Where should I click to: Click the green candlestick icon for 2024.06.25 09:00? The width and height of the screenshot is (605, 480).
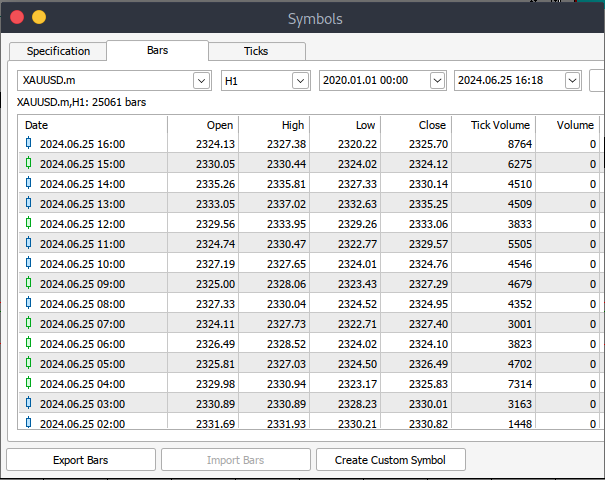click(x=29, y=283)
